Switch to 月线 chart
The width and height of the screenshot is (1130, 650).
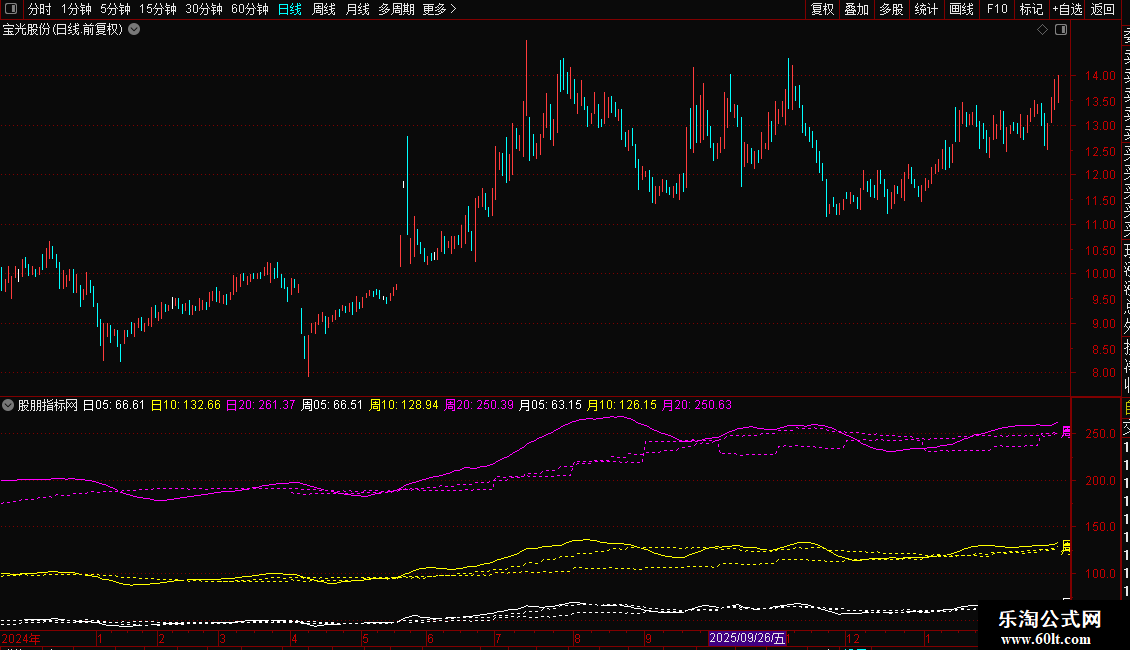[357, 9]
